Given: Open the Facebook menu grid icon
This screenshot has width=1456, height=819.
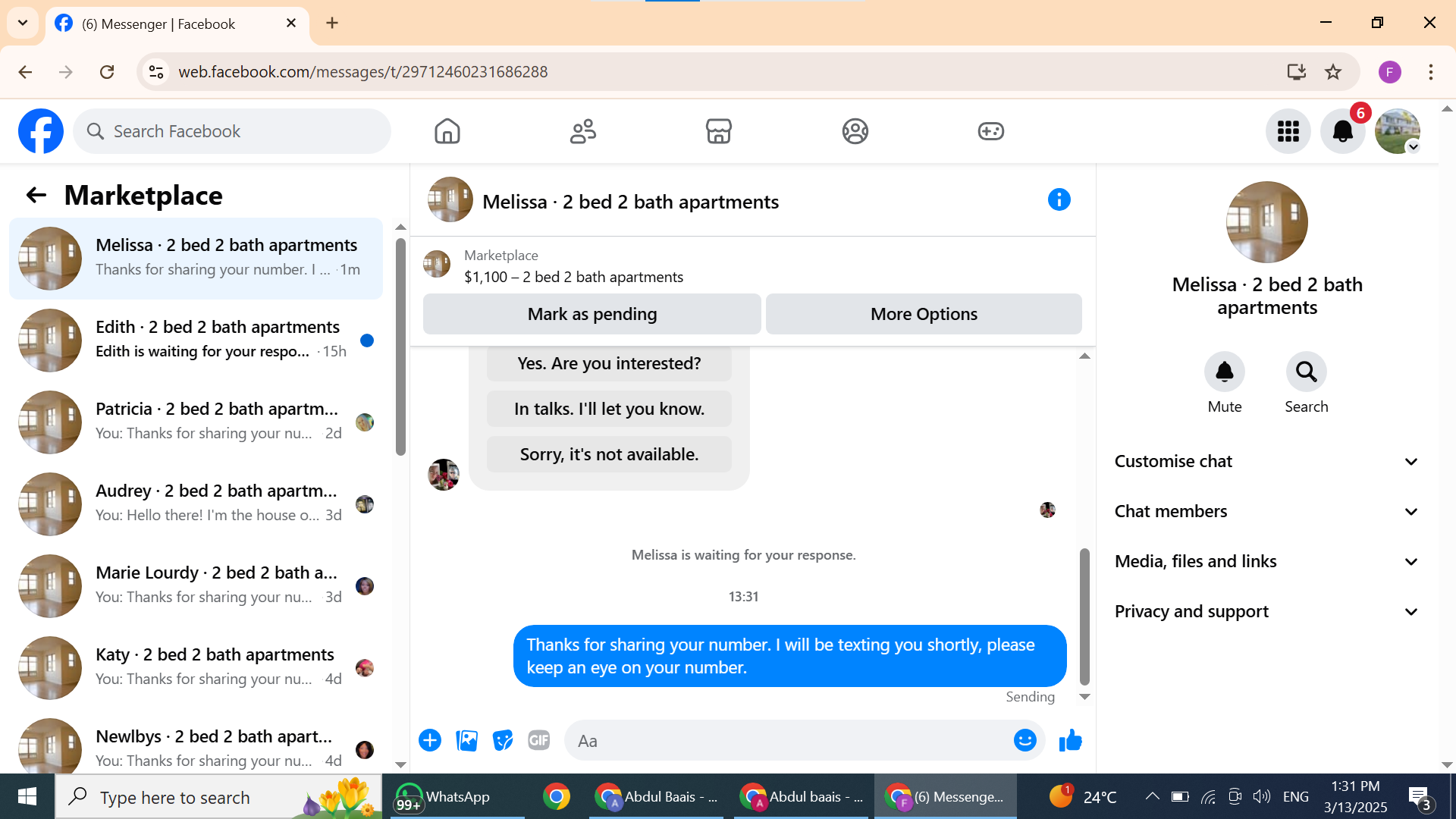Looking at the screenshot, I should 1288,131.
